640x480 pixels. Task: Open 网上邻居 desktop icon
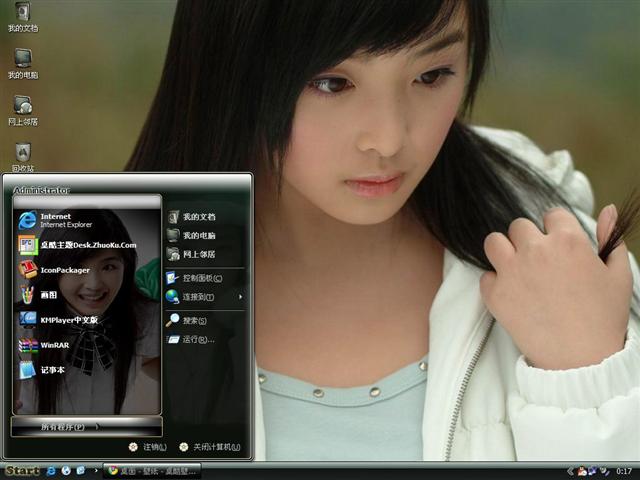coord(23,110)
